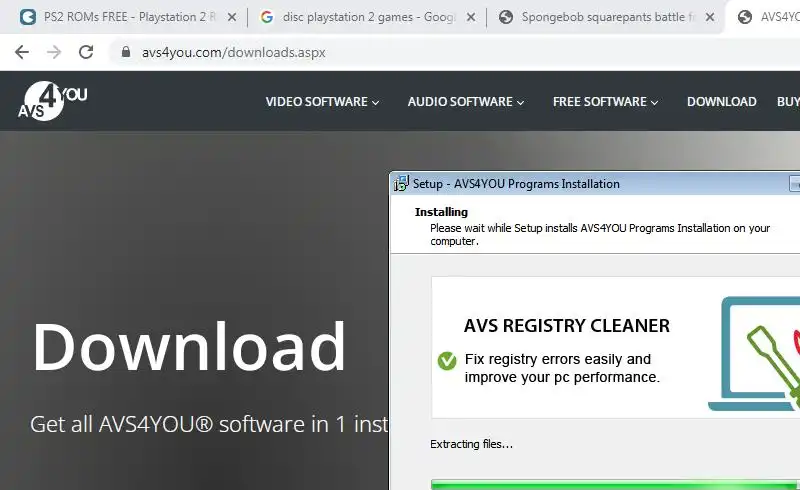Expand the AUDIO SOFTWARE menu
The image size is (800, 490).
click(465, 102)
